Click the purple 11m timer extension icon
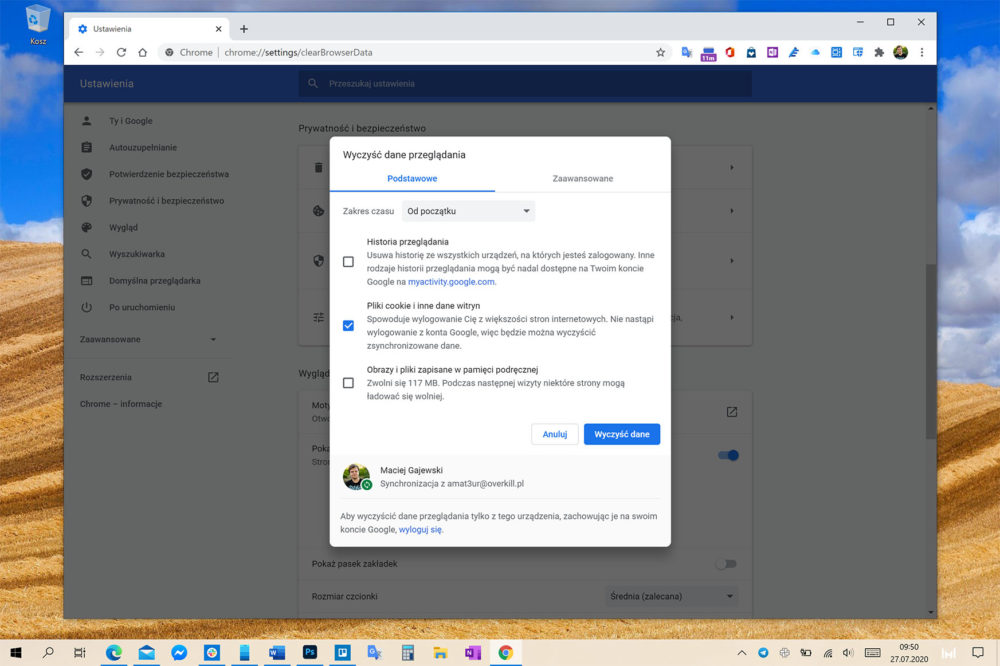The height and width of the screenshot is (666, 1000). 709,54
